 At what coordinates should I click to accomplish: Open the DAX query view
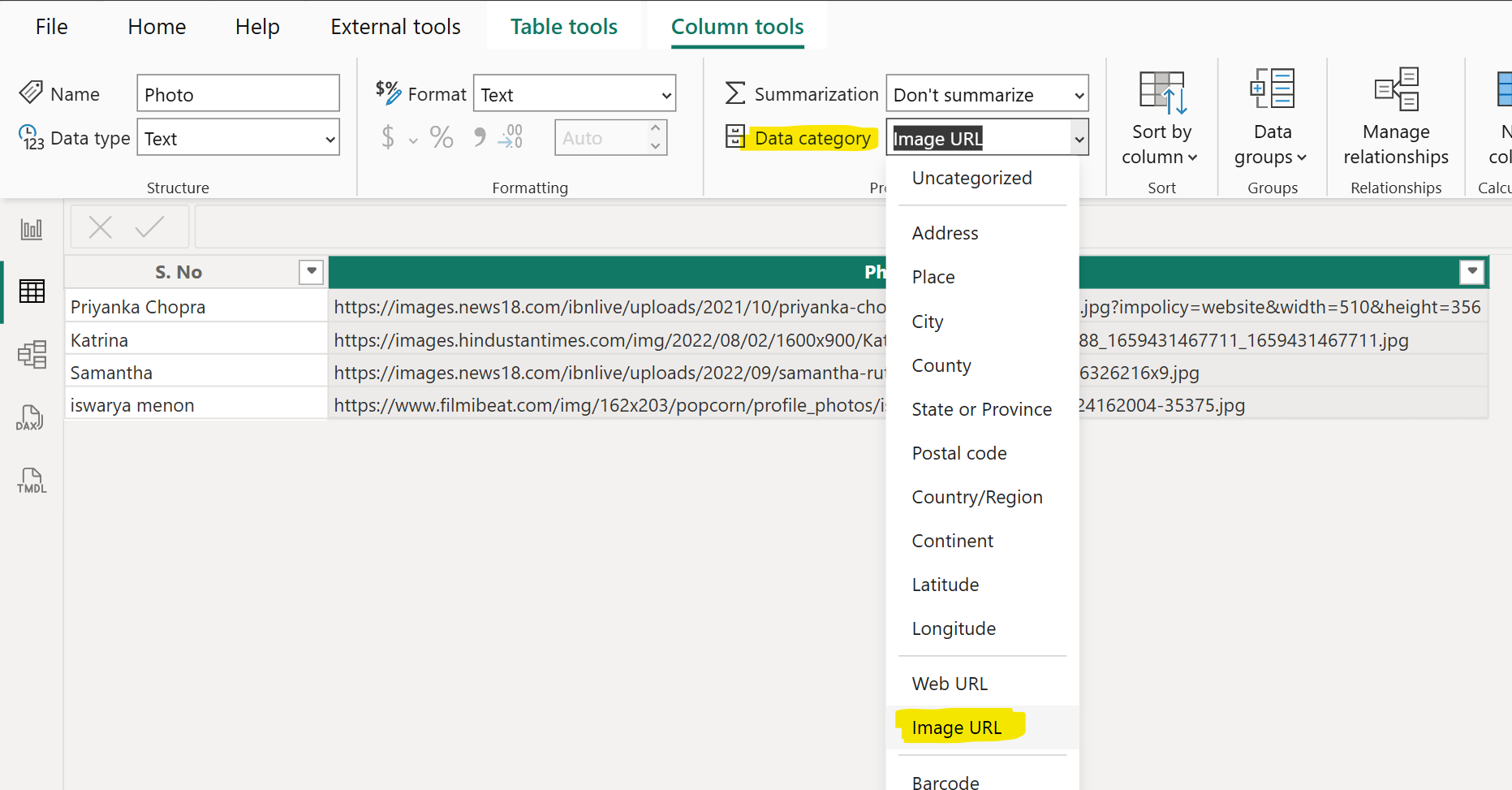tap(30, 417)
